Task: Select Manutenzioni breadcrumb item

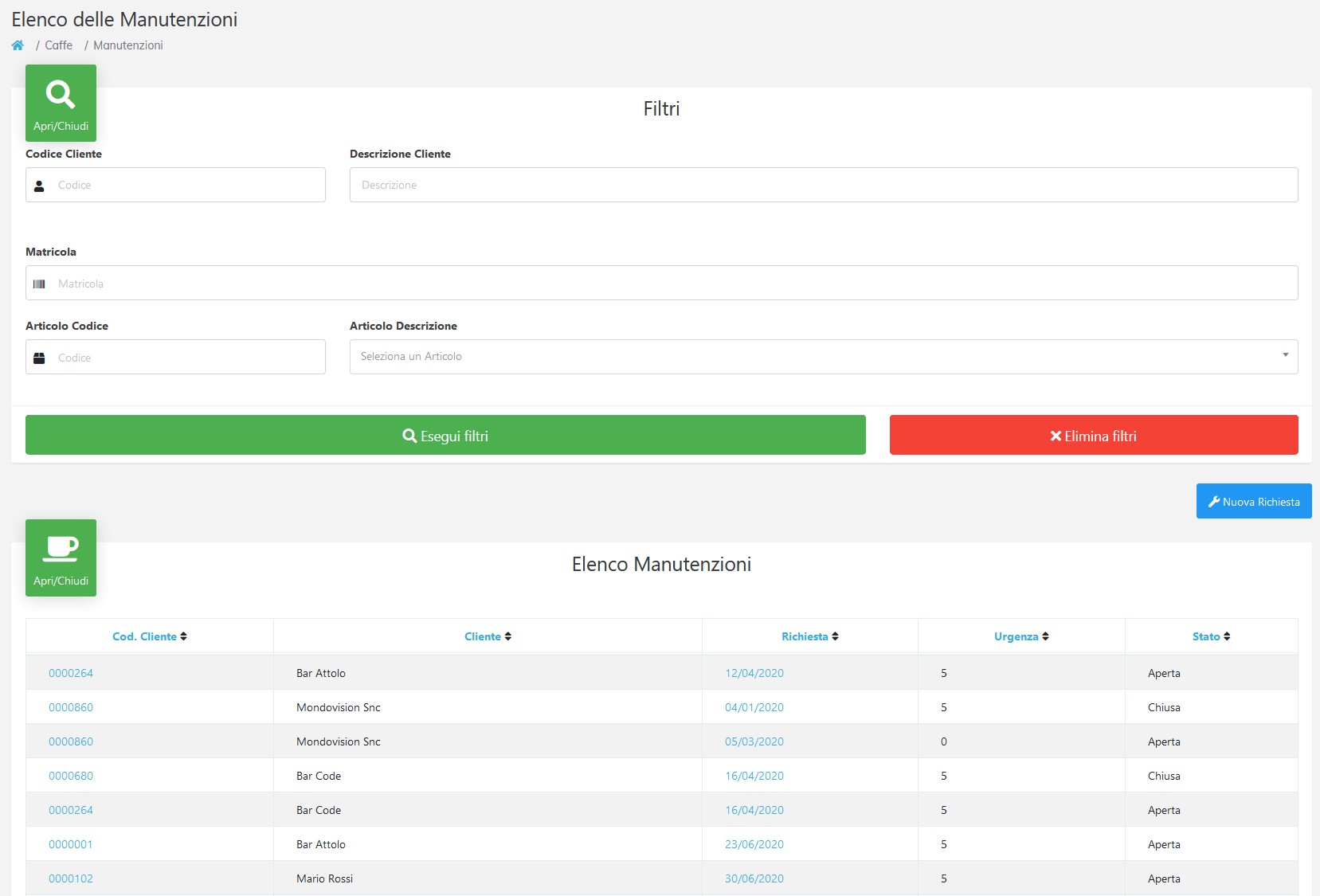Action: 127,45
